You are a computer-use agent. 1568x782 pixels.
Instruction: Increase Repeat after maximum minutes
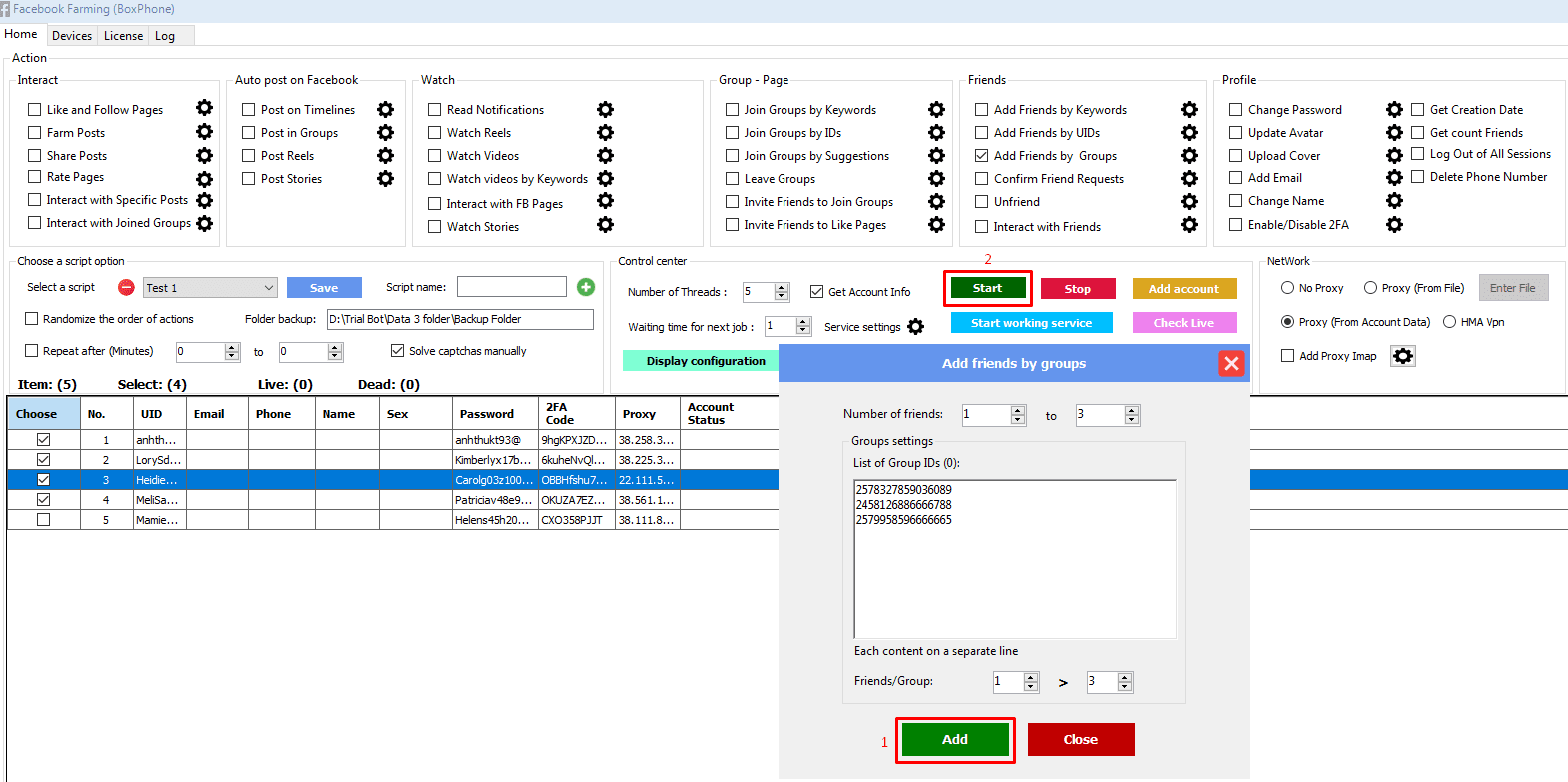335,347
